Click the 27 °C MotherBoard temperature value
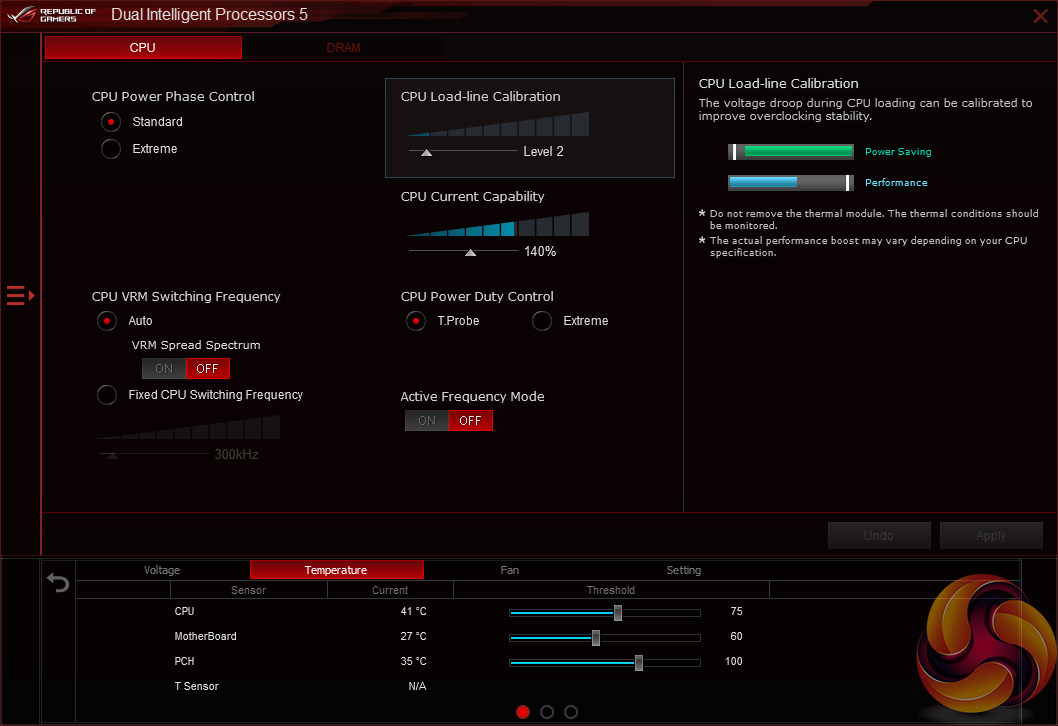Viewport: 1058px width, 726px height. click(413, 636)
